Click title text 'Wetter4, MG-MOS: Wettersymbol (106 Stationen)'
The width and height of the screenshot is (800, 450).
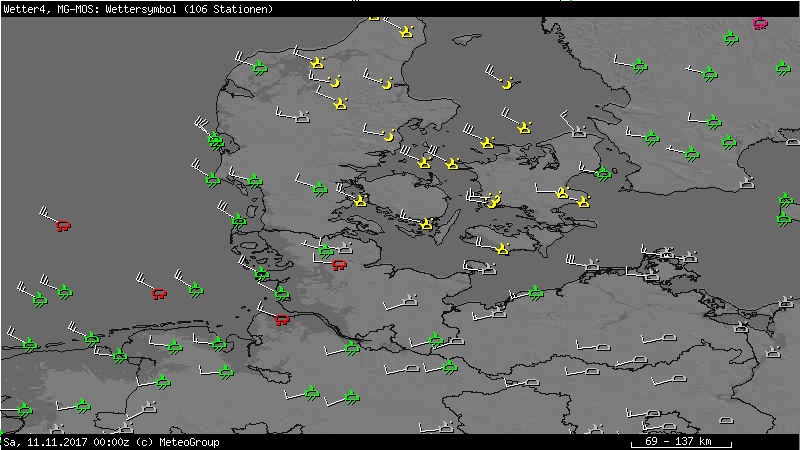tap(138, 9)
